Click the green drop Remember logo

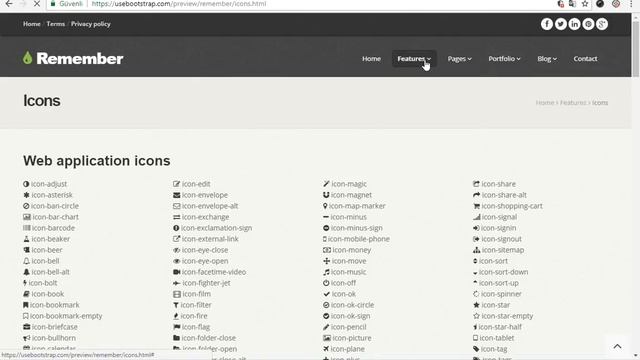tap(27, 58)
